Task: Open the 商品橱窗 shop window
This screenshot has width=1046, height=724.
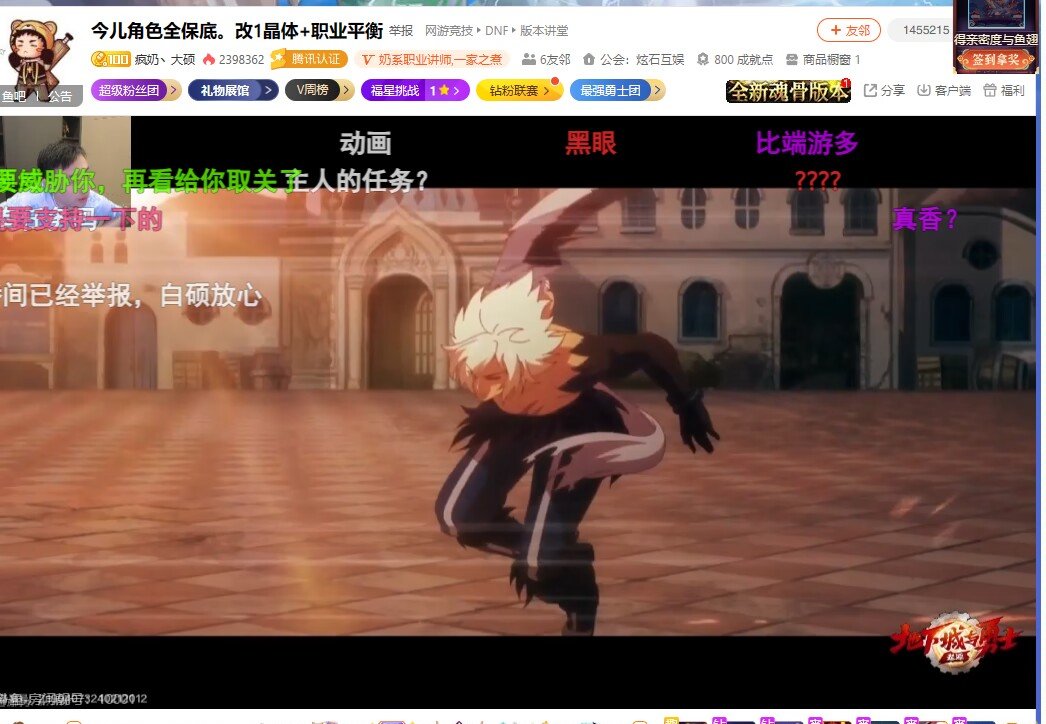Action: click(x=823, y=59)
